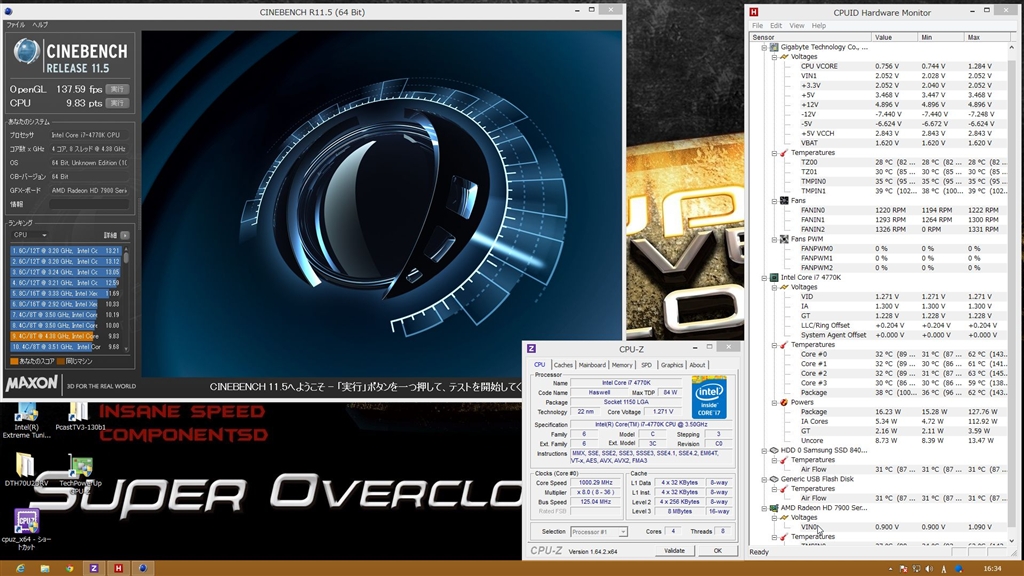Click the CPU-Z taskbar icon
Screen dimensions: 1024x576
(x=94, y=567)
